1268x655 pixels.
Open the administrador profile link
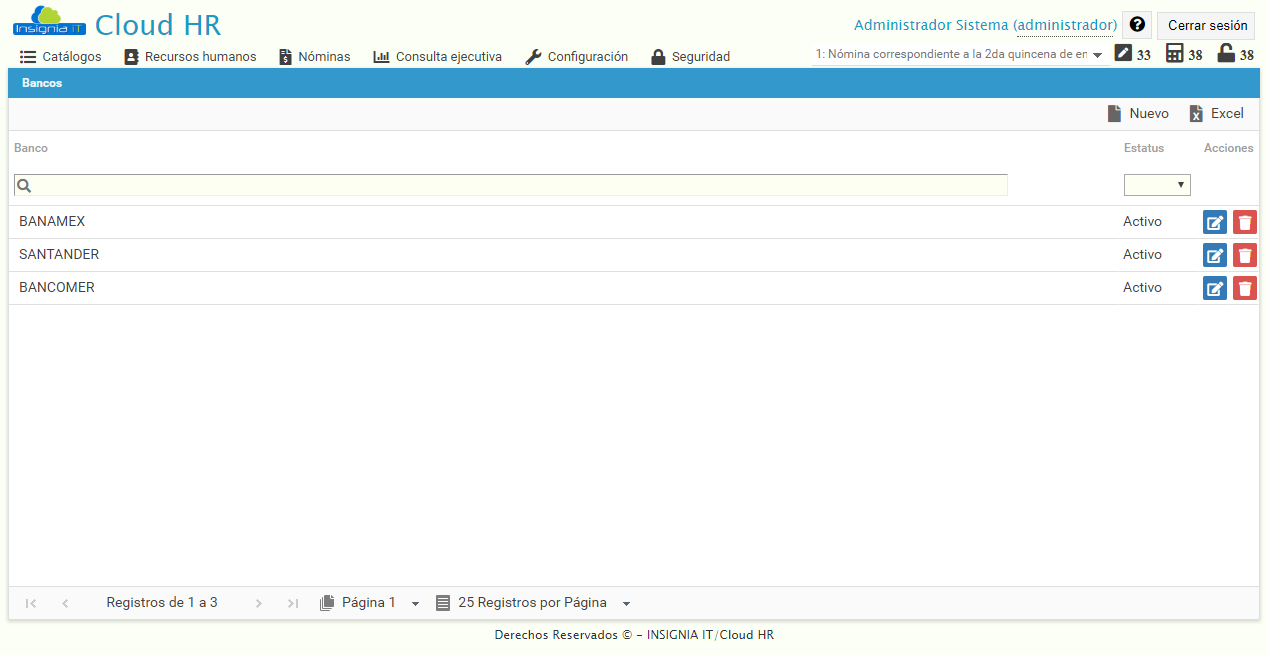point(1066,24)
